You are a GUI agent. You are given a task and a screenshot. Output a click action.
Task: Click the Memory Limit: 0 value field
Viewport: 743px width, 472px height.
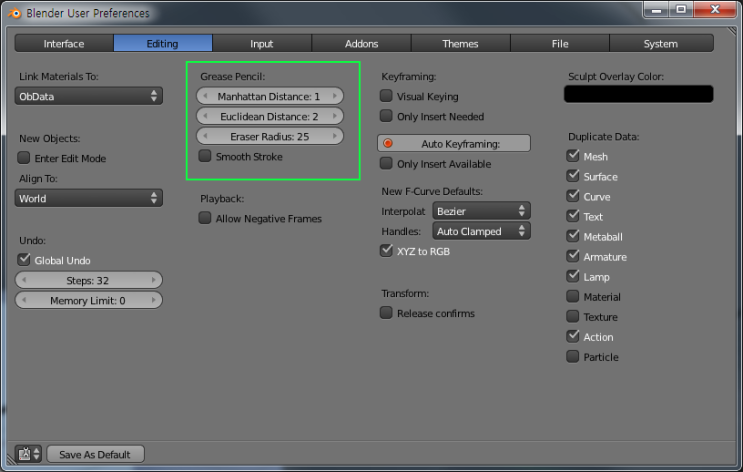click(89, 300)
